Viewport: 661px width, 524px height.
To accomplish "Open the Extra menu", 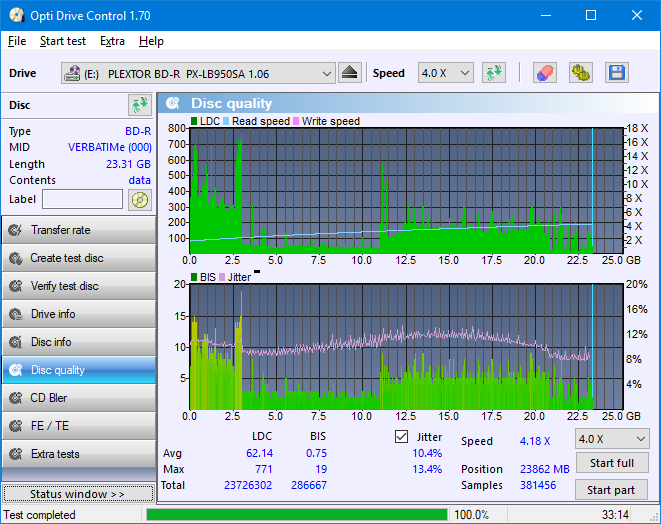I will click(x=112, y=41).
